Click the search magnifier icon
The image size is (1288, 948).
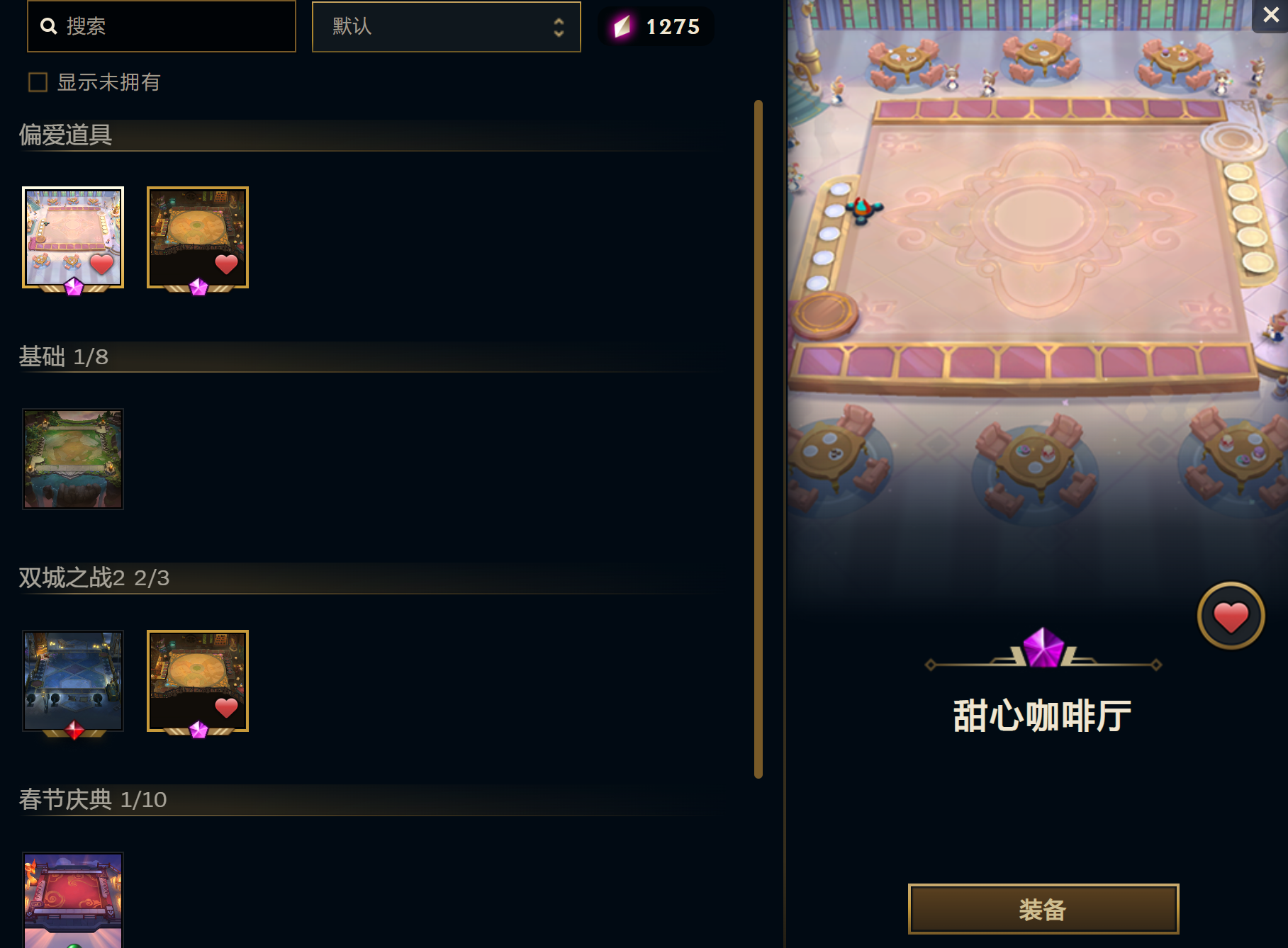(x=48, y=26)
